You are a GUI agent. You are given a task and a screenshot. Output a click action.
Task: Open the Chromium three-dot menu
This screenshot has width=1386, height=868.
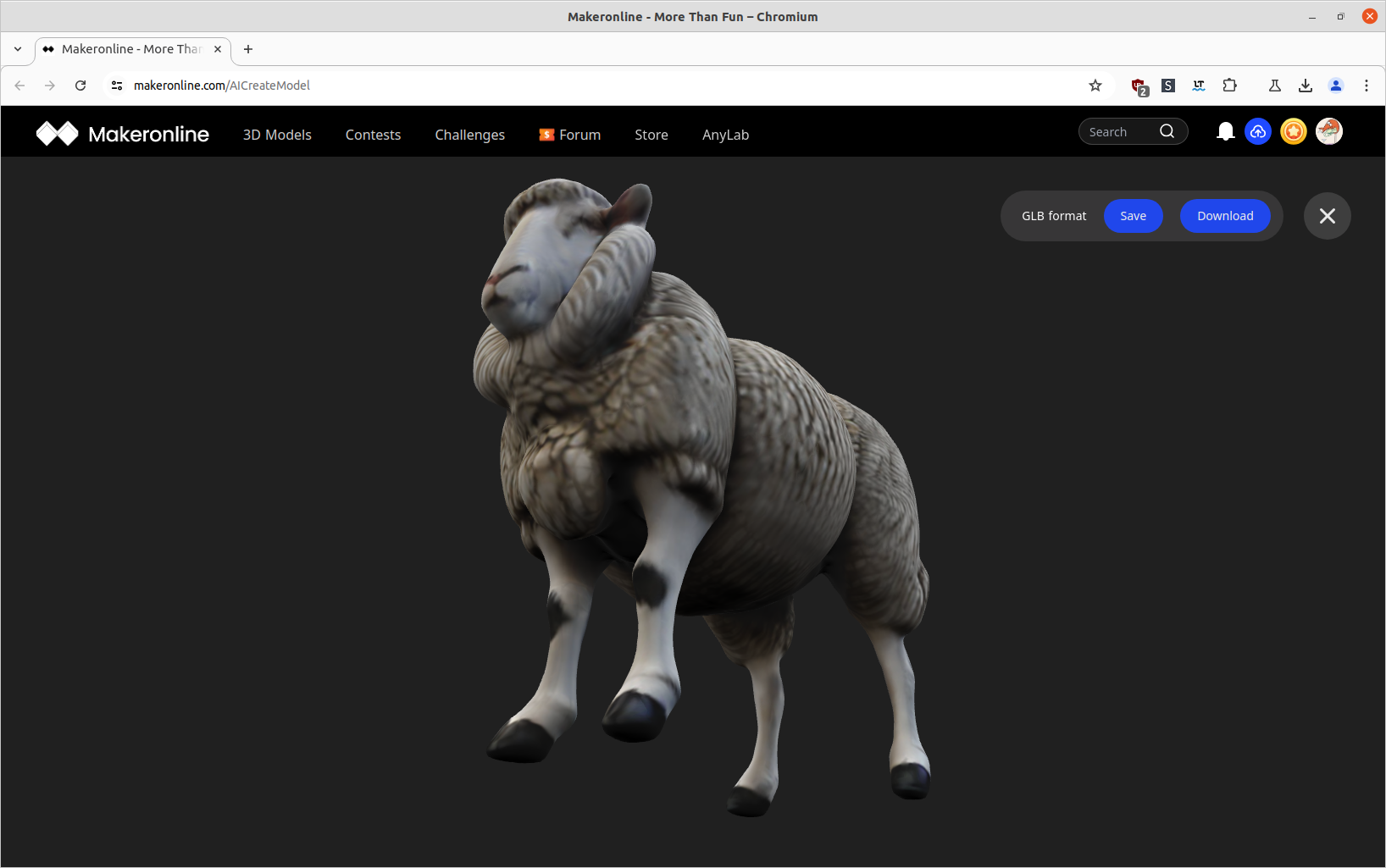pos(1367,86)
